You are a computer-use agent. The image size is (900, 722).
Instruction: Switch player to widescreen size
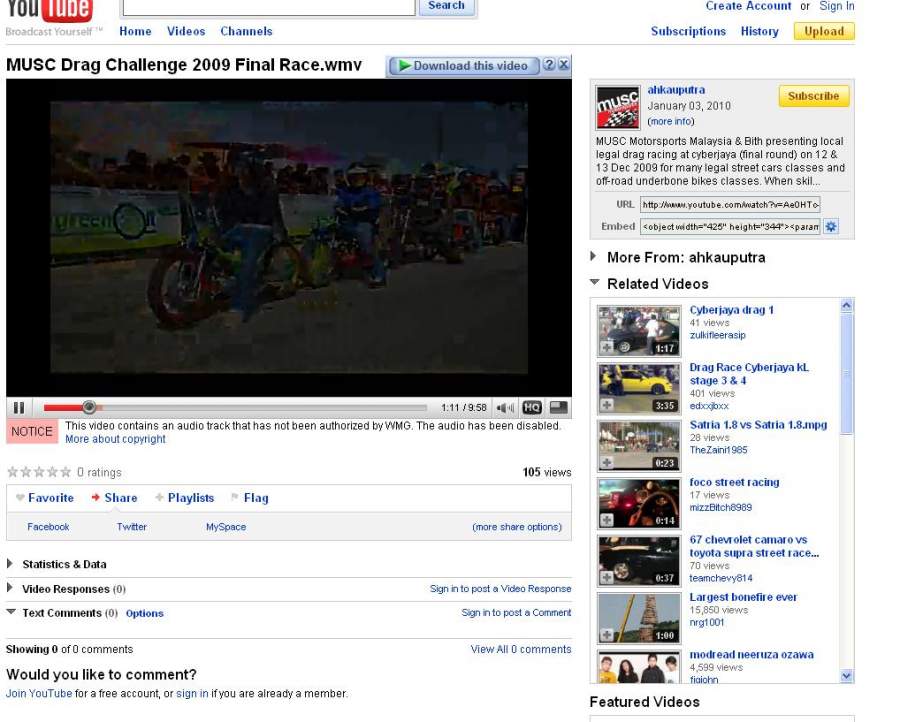[x=558, y=408]
